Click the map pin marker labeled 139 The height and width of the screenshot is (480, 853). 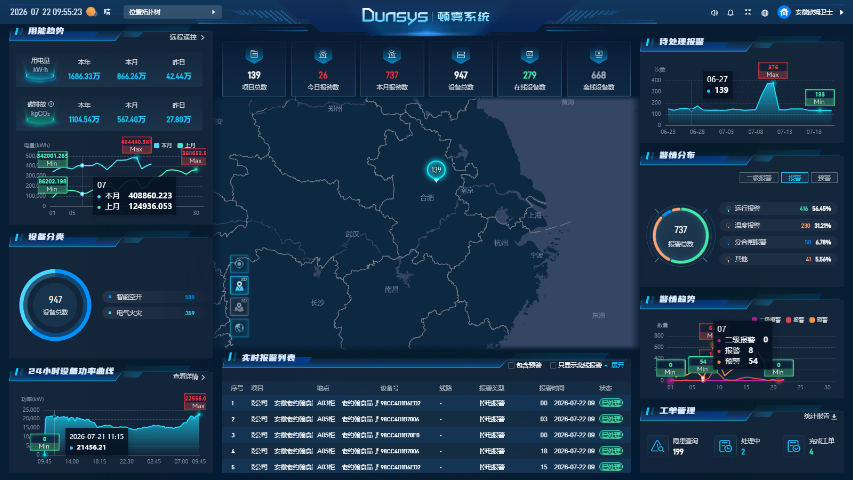436,171
